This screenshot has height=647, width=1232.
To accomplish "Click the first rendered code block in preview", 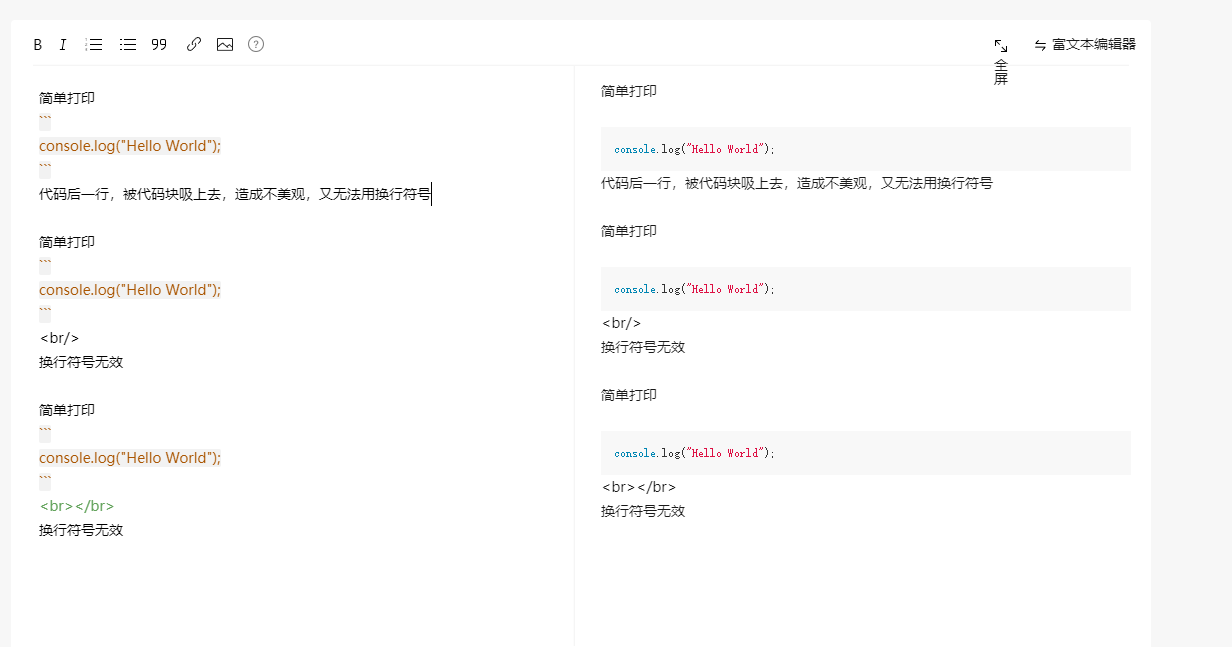I will tap(865, 149).
